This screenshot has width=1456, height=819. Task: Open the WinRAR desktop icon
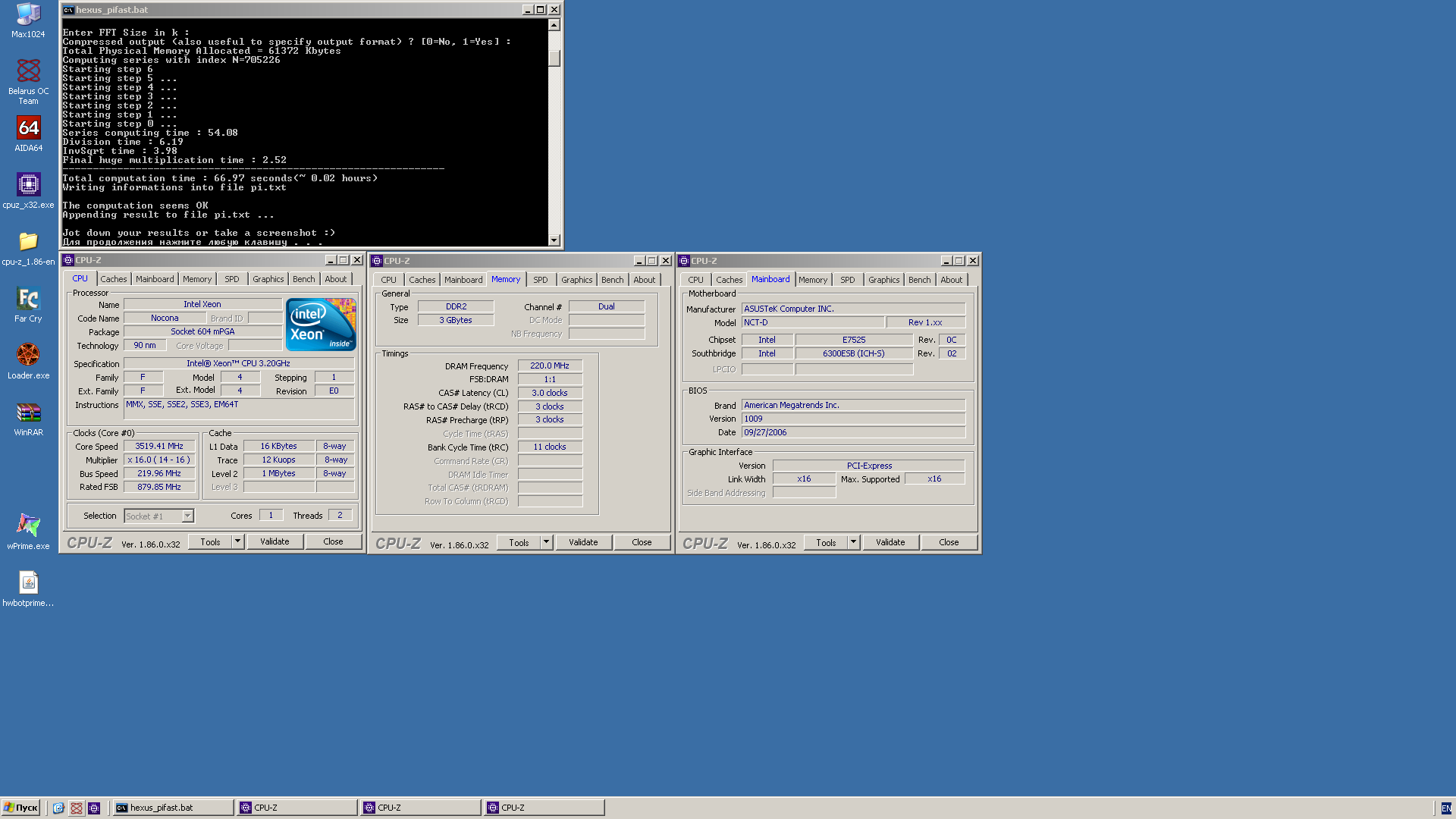click(28, 419)
